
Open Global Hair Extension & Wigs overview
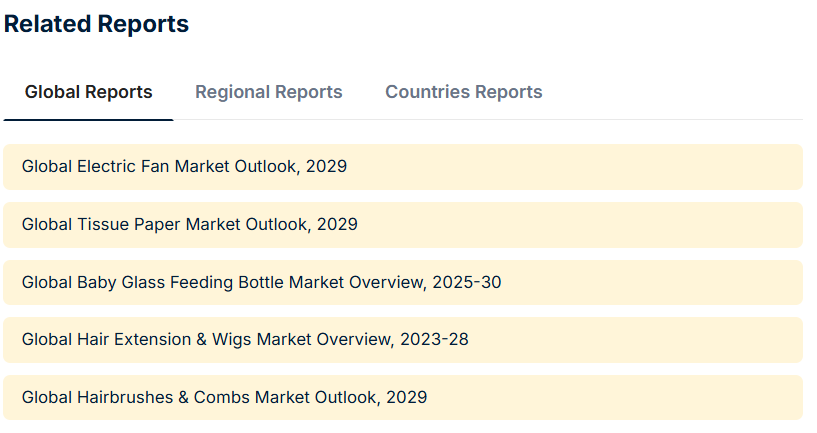[245, 340]
